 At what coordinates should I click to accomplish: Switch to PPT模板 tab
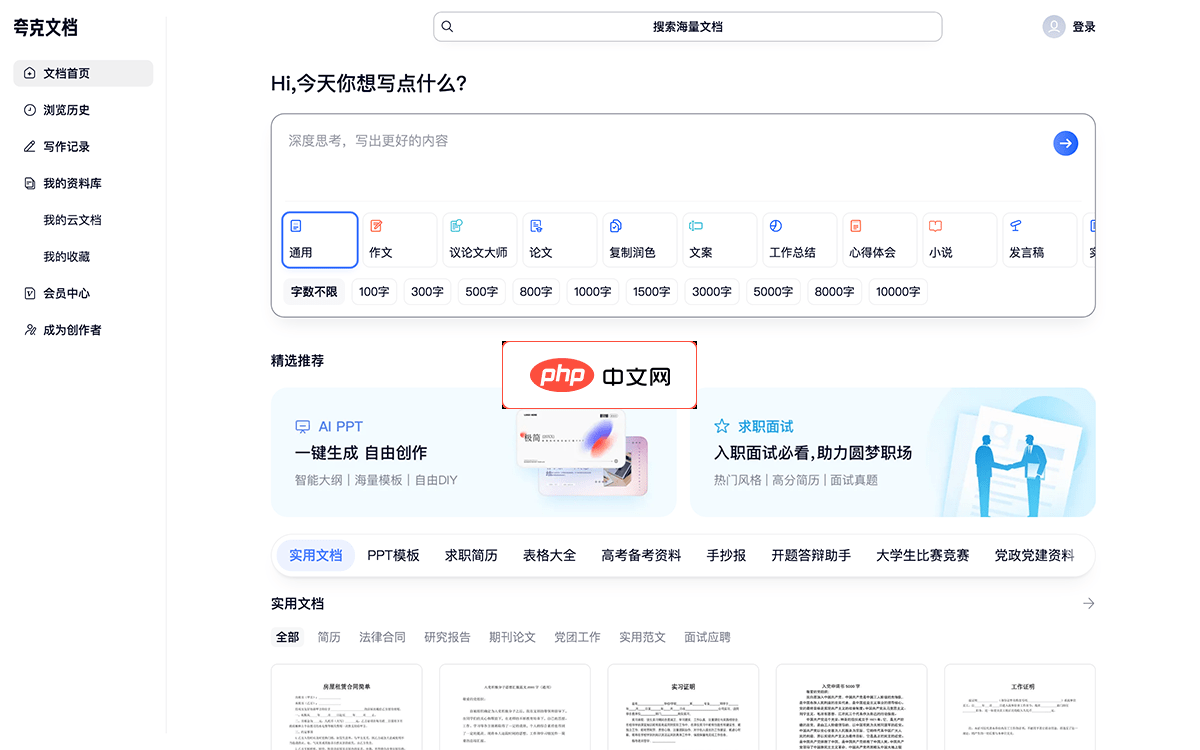(393, 555)
